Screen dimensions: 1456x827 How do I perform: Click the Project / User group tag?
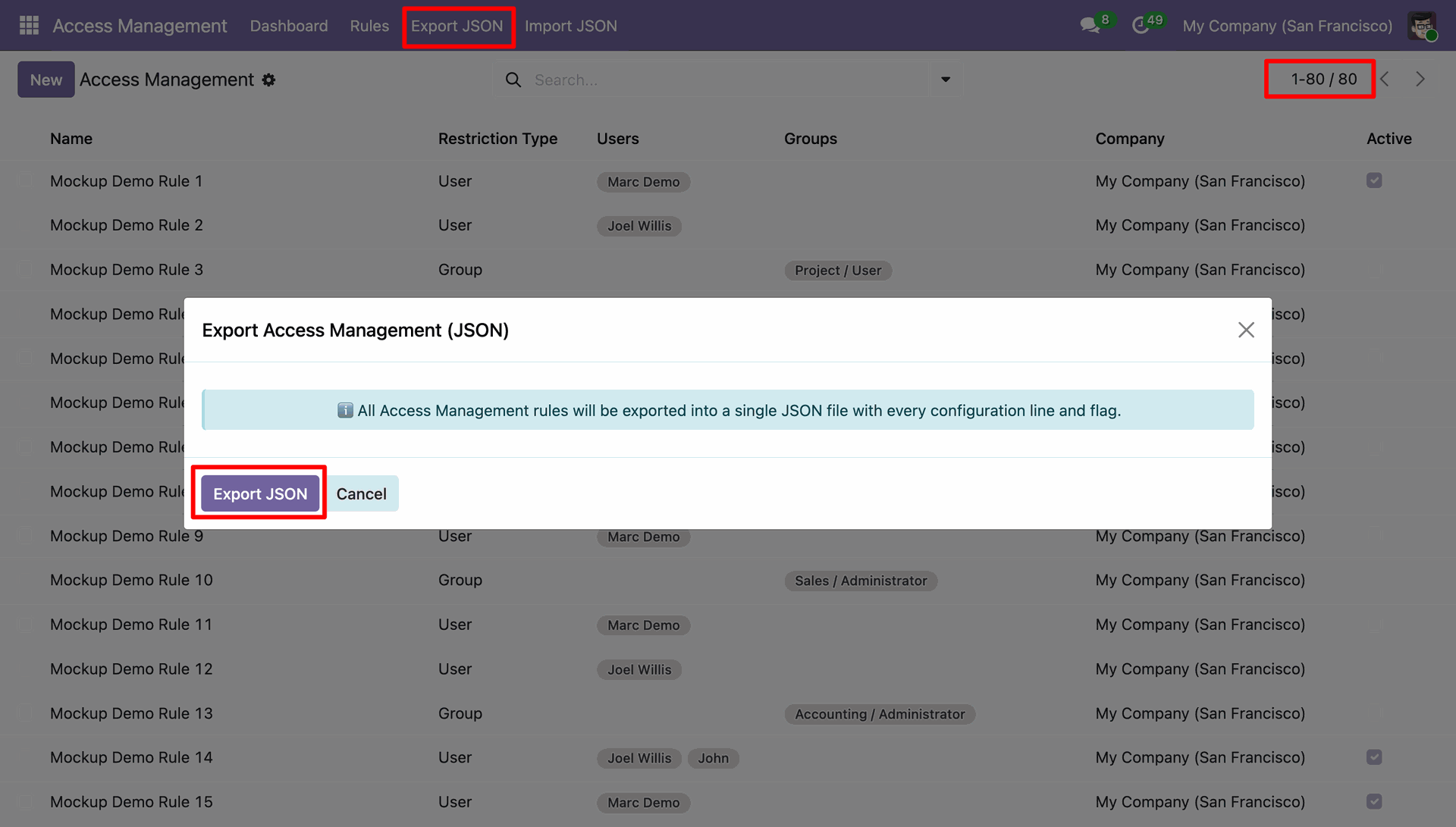point(838,271)
